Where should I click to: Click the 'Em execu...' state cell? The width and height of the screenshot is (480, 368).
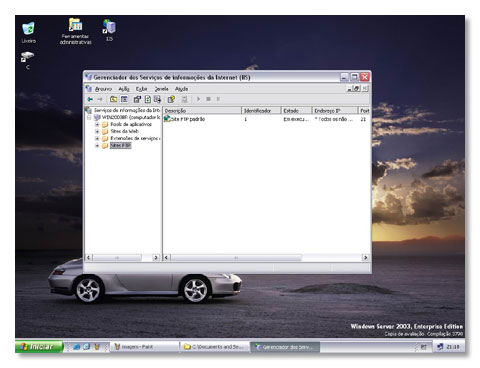[x=296, y=119]
